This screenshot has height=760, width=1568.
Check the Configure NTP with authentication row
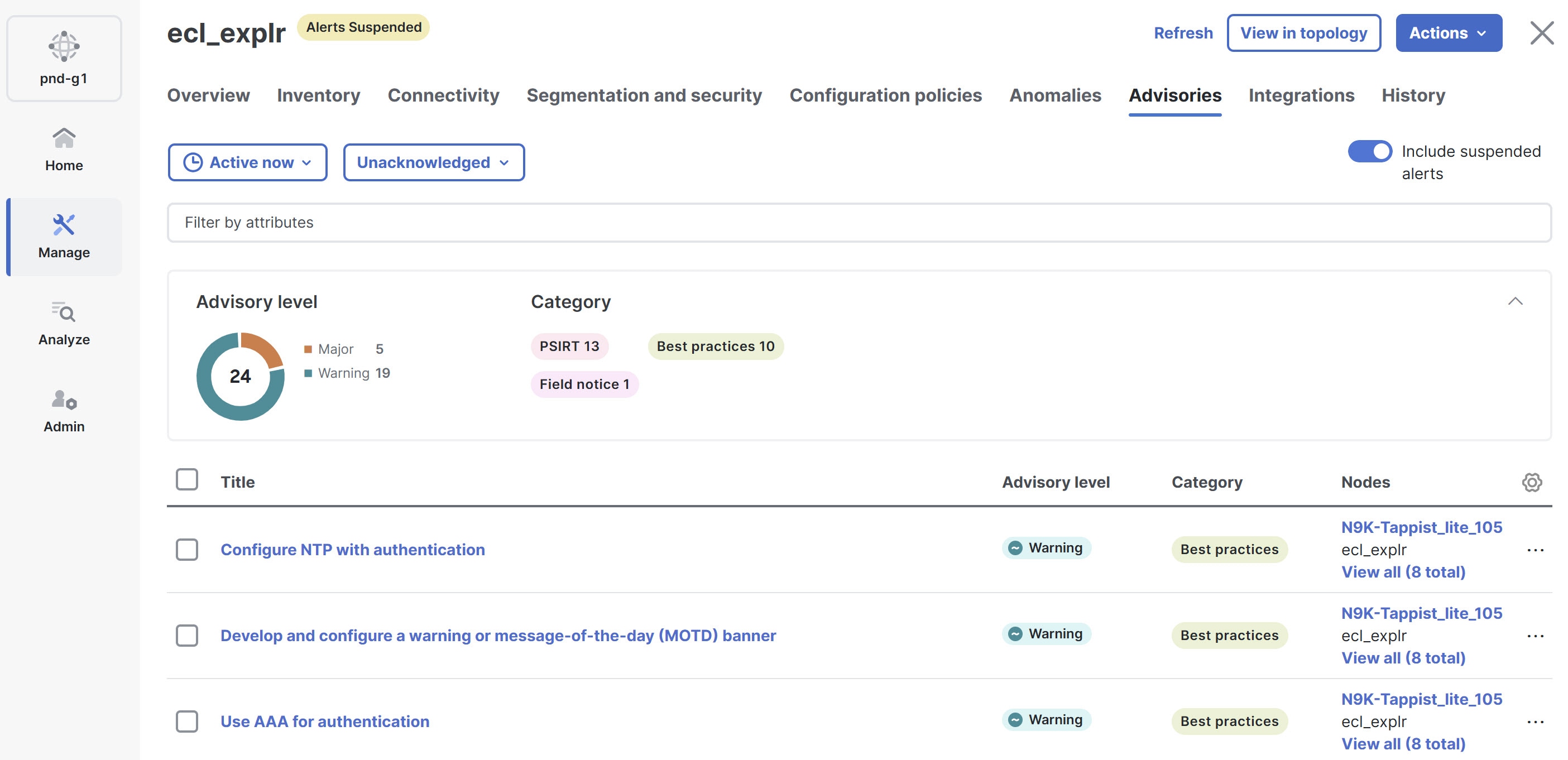(x=187, y=550)
